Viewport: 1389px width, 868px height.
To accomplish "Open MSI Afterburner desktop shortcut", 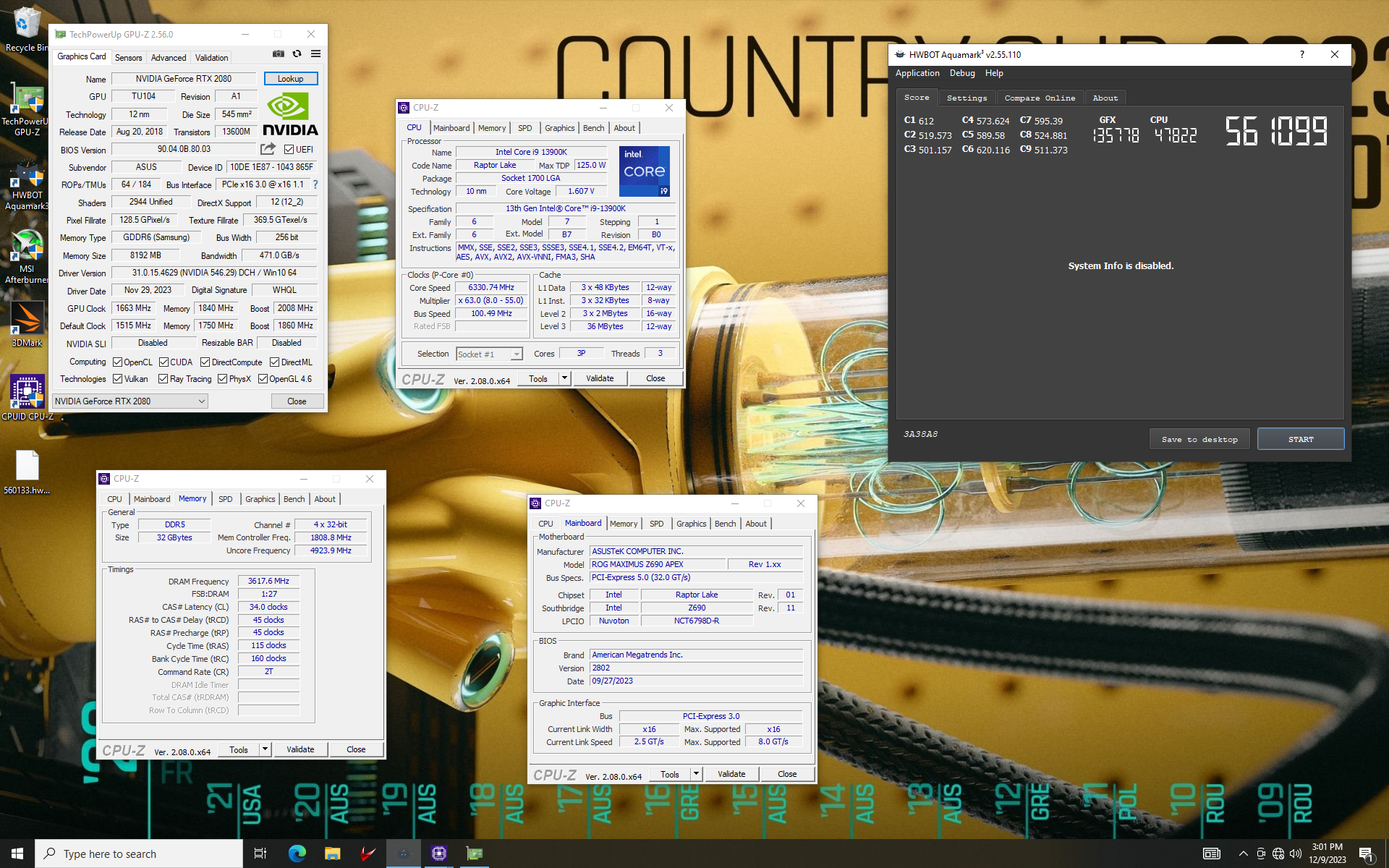I will (x=26, y=257).
